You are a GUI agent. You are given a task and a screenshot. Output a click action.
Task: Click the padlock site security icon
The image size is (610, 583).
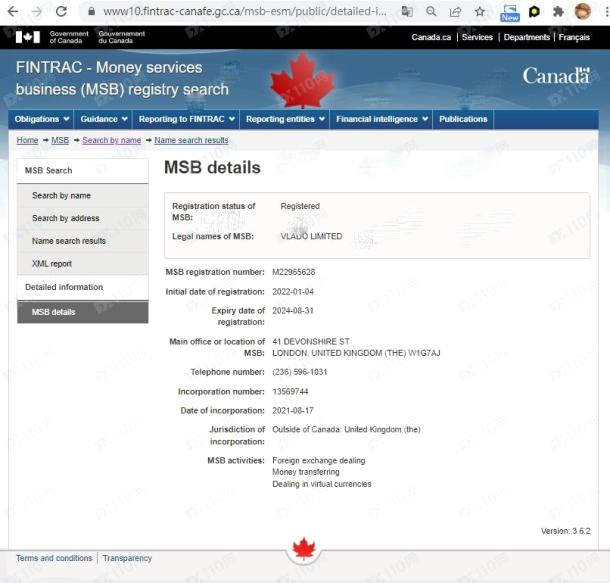(x=91, y=12)
